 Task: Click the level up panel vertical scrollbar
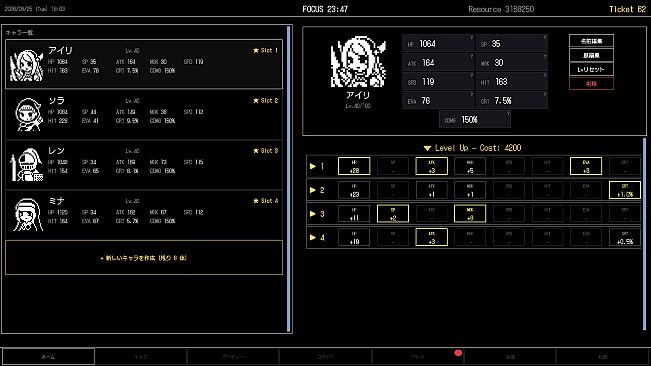(x=644, y=234)
